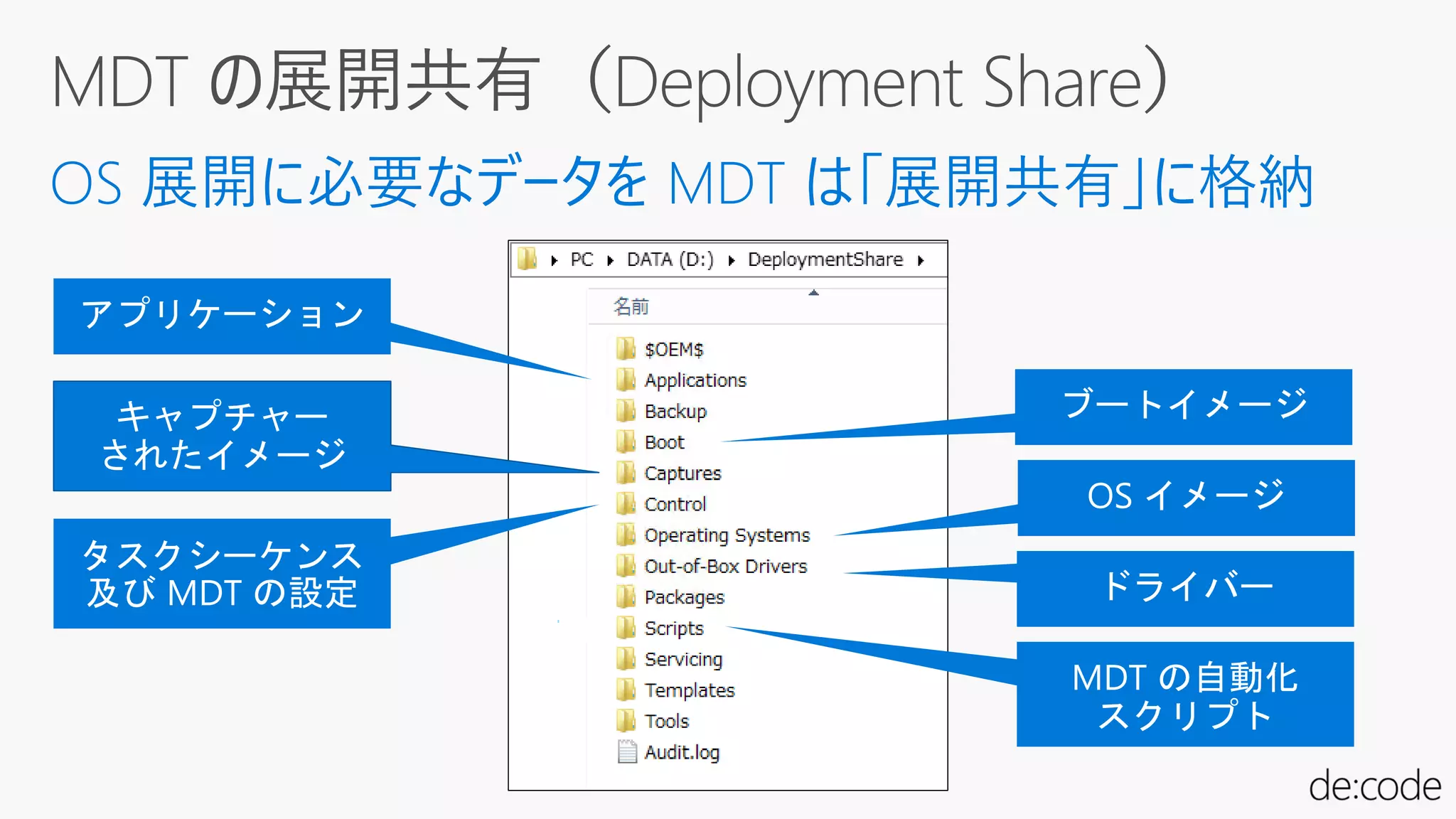Image resolution: width=1456 pixels, height=819 pixels.
Task: Click the Applications folder icon
Action: point(626,380)
